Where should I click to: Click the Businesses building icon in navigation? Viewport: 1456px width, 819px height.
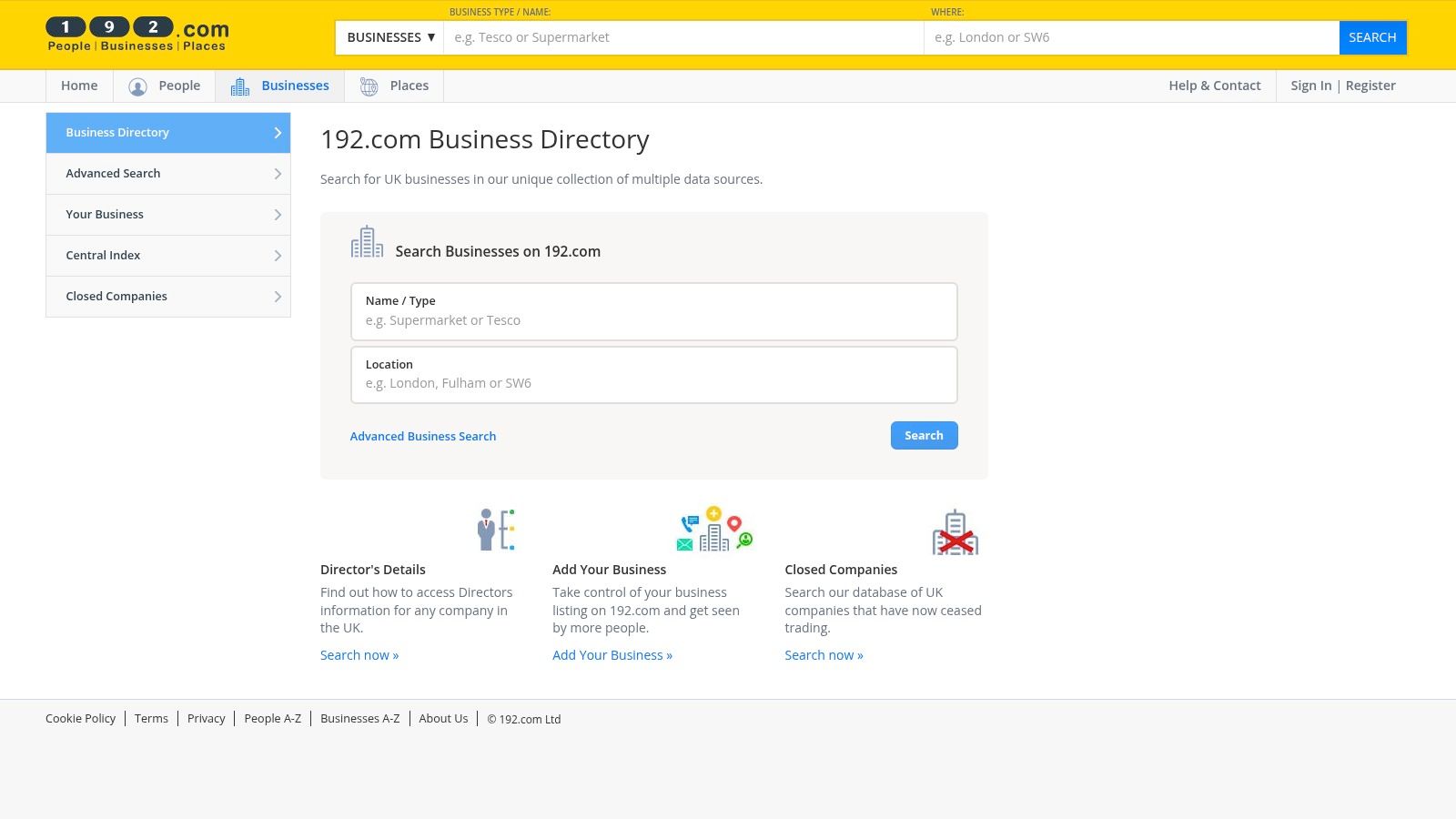pyautogui.click(x=240, y=86)
